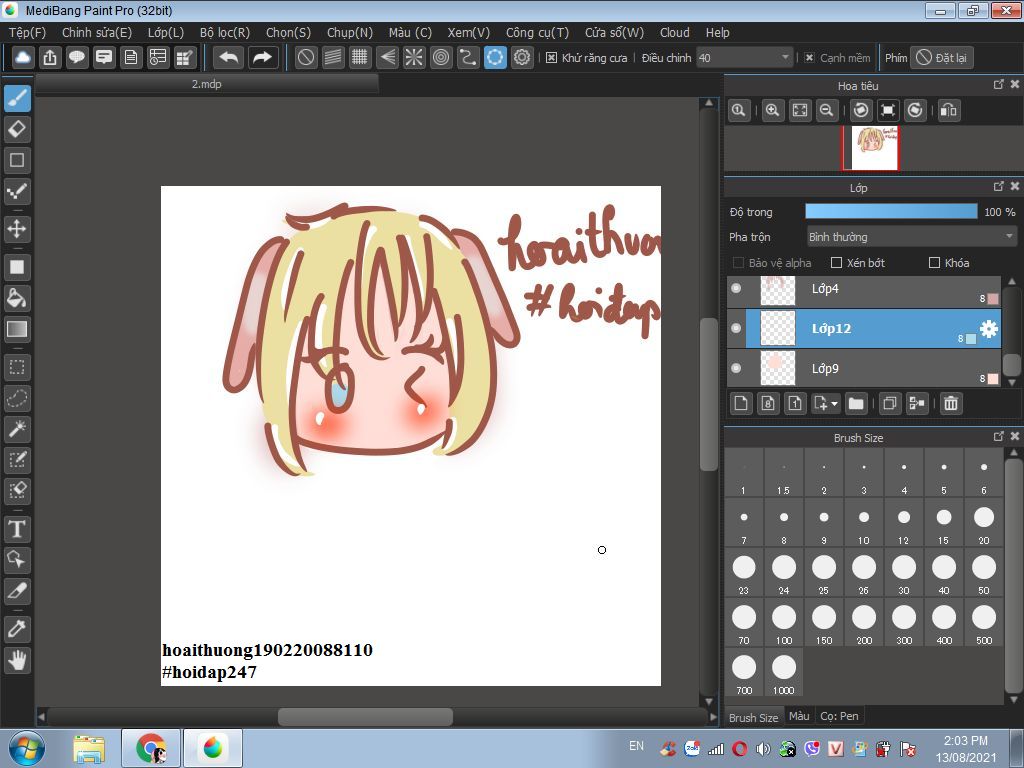Select the Magic Wand tool
1024x768 pixels.
(17, 429)
